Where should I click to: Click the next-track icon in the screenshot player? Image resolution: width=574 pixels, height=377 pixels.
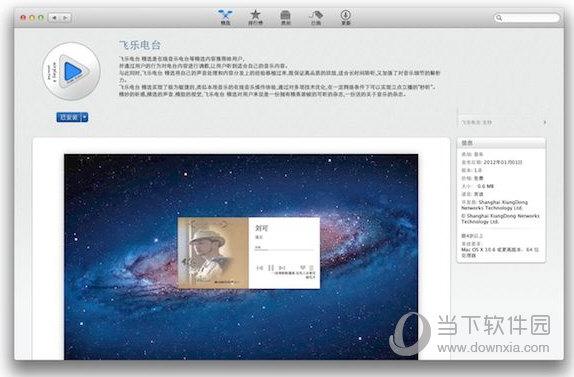[x=282, y=268]
